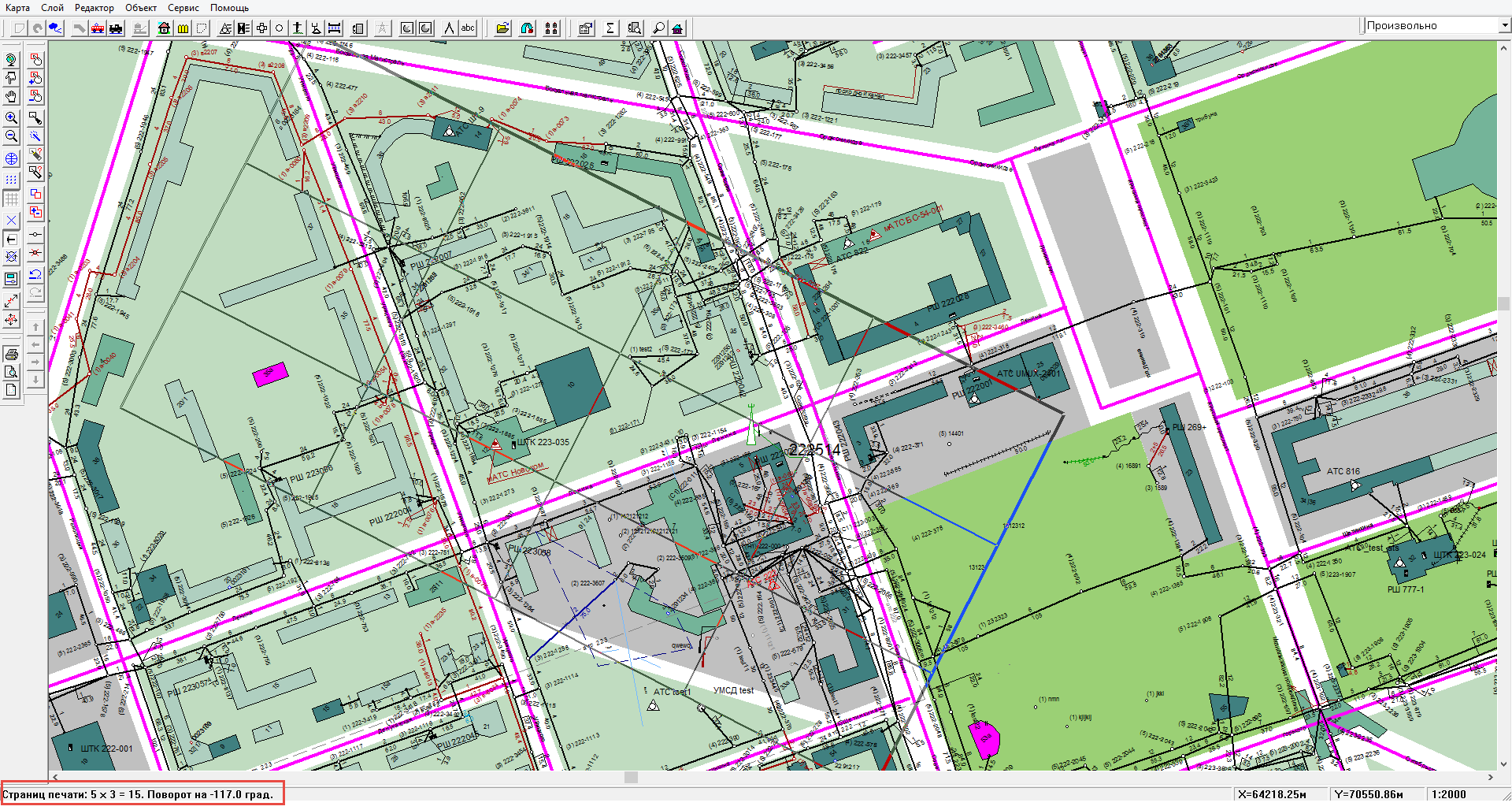Click the blank page layout icon
This screenshot has height=810, width=1512.
11,390
